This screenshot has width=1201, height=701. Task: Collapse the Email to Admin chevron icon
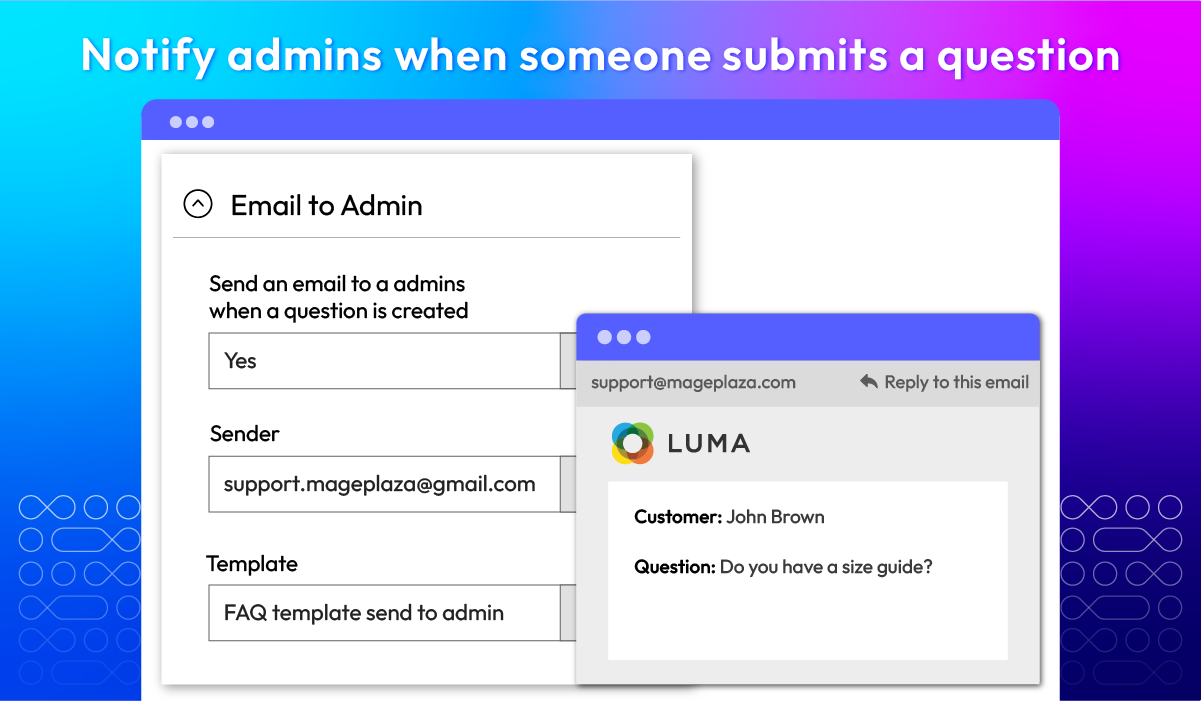pyautogui.click(x=198, y=205)
